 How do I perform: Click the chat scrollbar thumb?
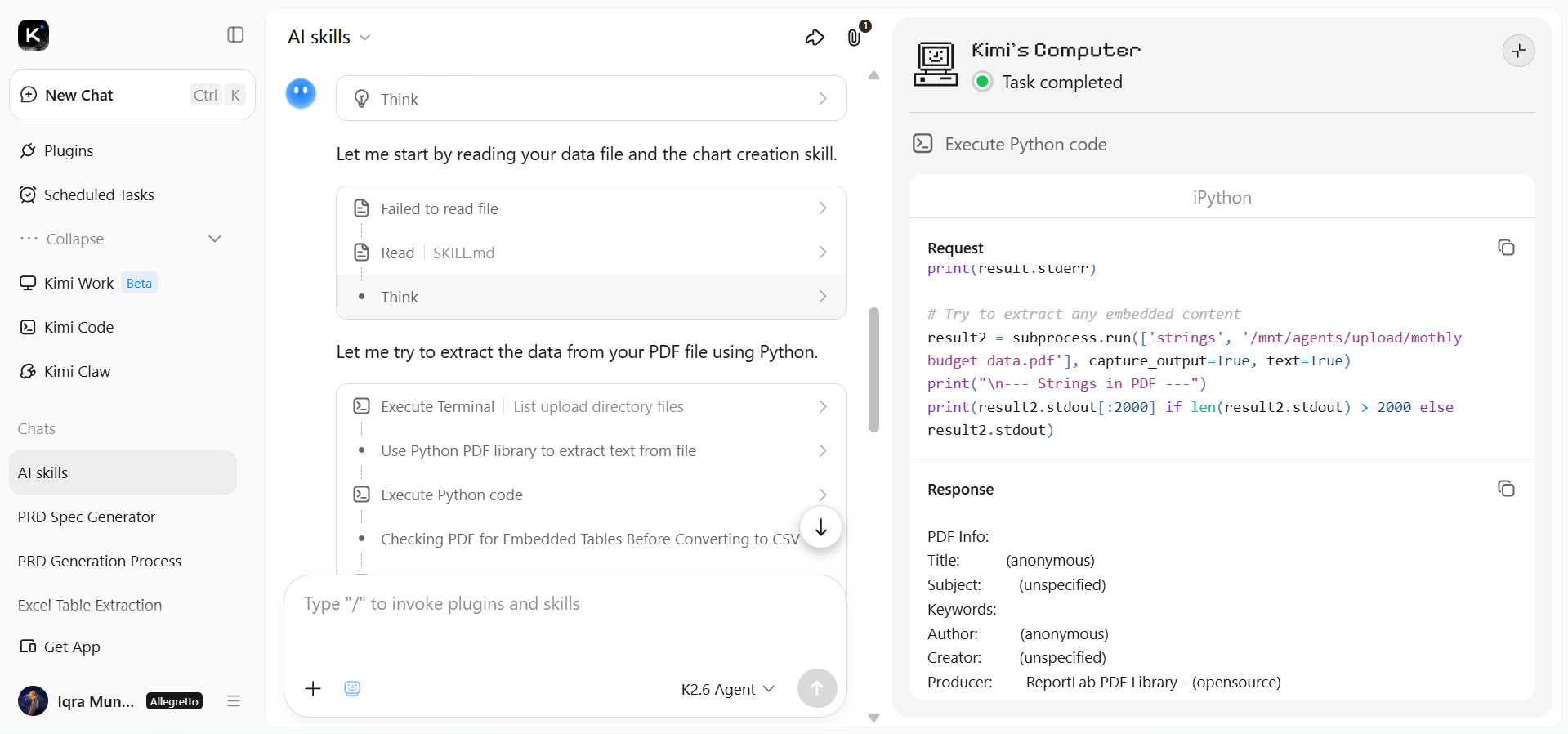(x=873, y=369)
